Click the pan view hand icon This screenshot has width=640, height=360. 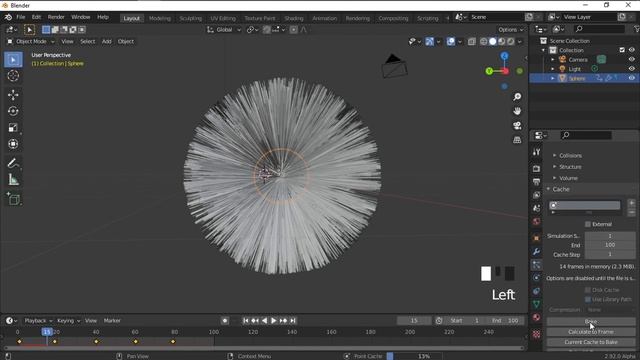(517, 111)
